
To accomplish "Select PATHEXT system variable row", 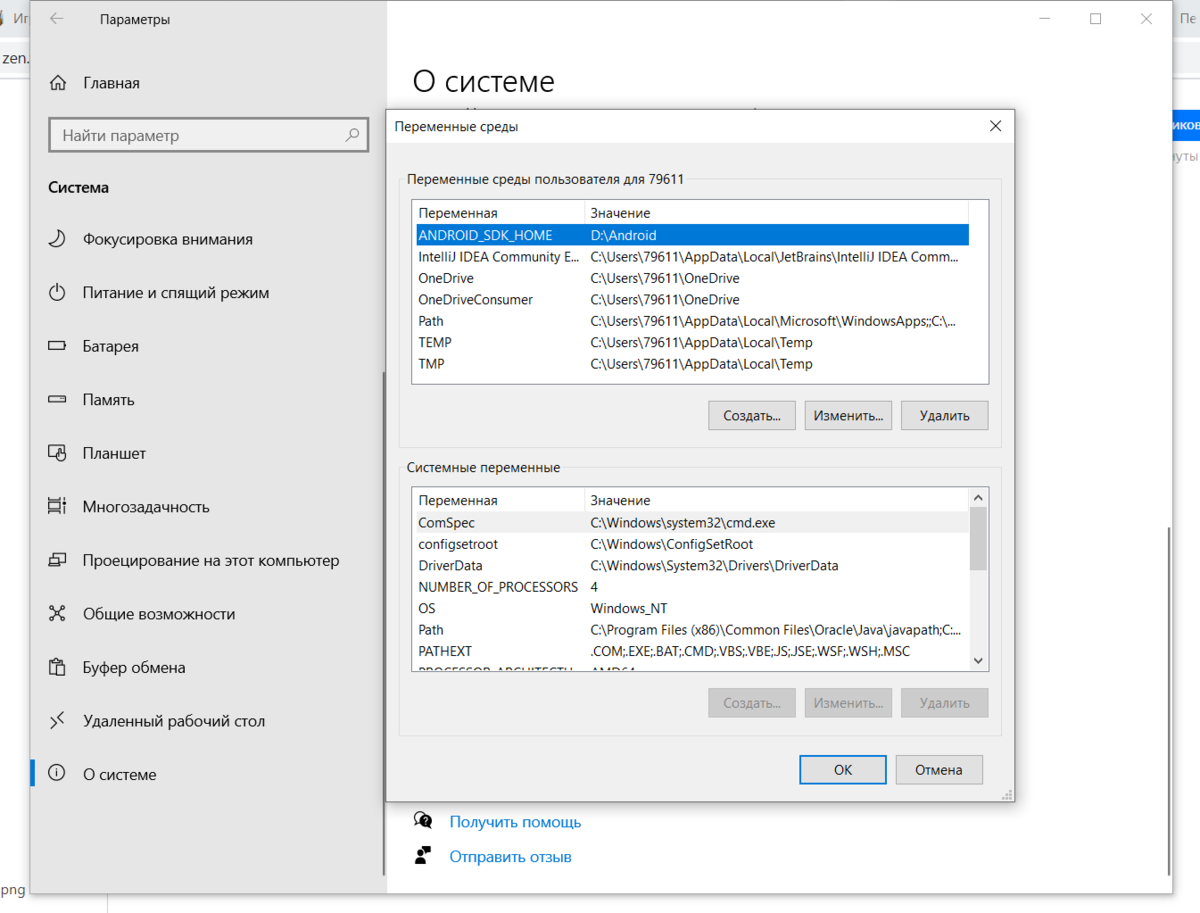I will click(x=692, y=651).
